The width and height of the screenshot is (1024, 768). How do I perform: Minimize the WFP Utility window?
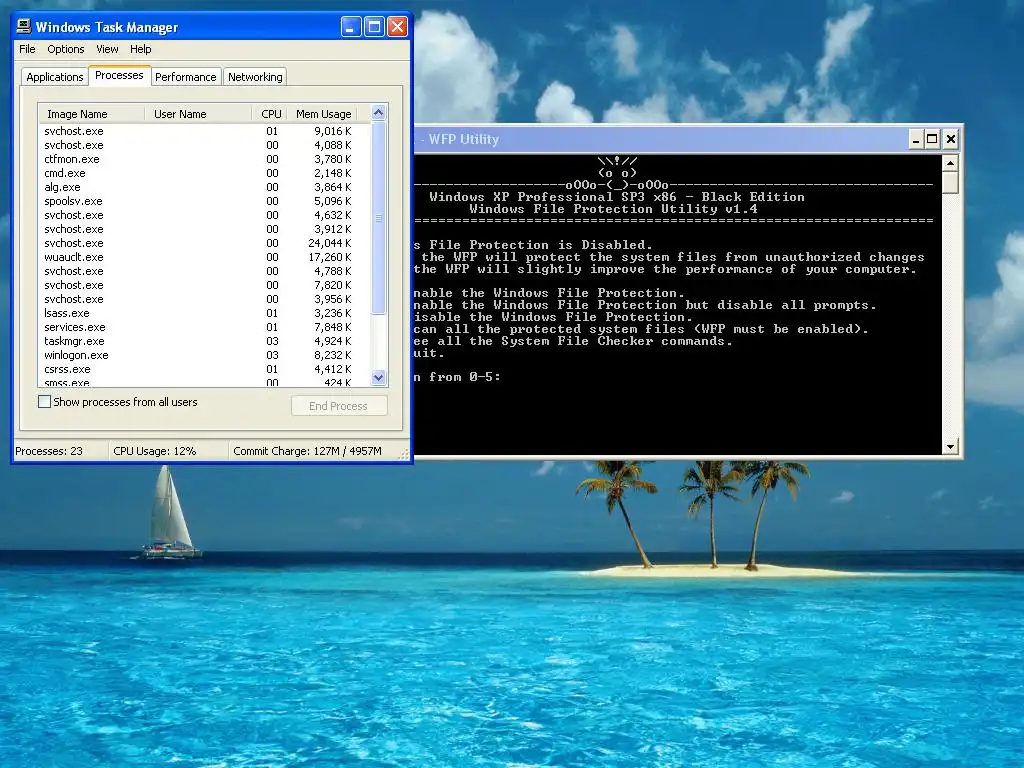pyautogui.click(x=916, y=139)
